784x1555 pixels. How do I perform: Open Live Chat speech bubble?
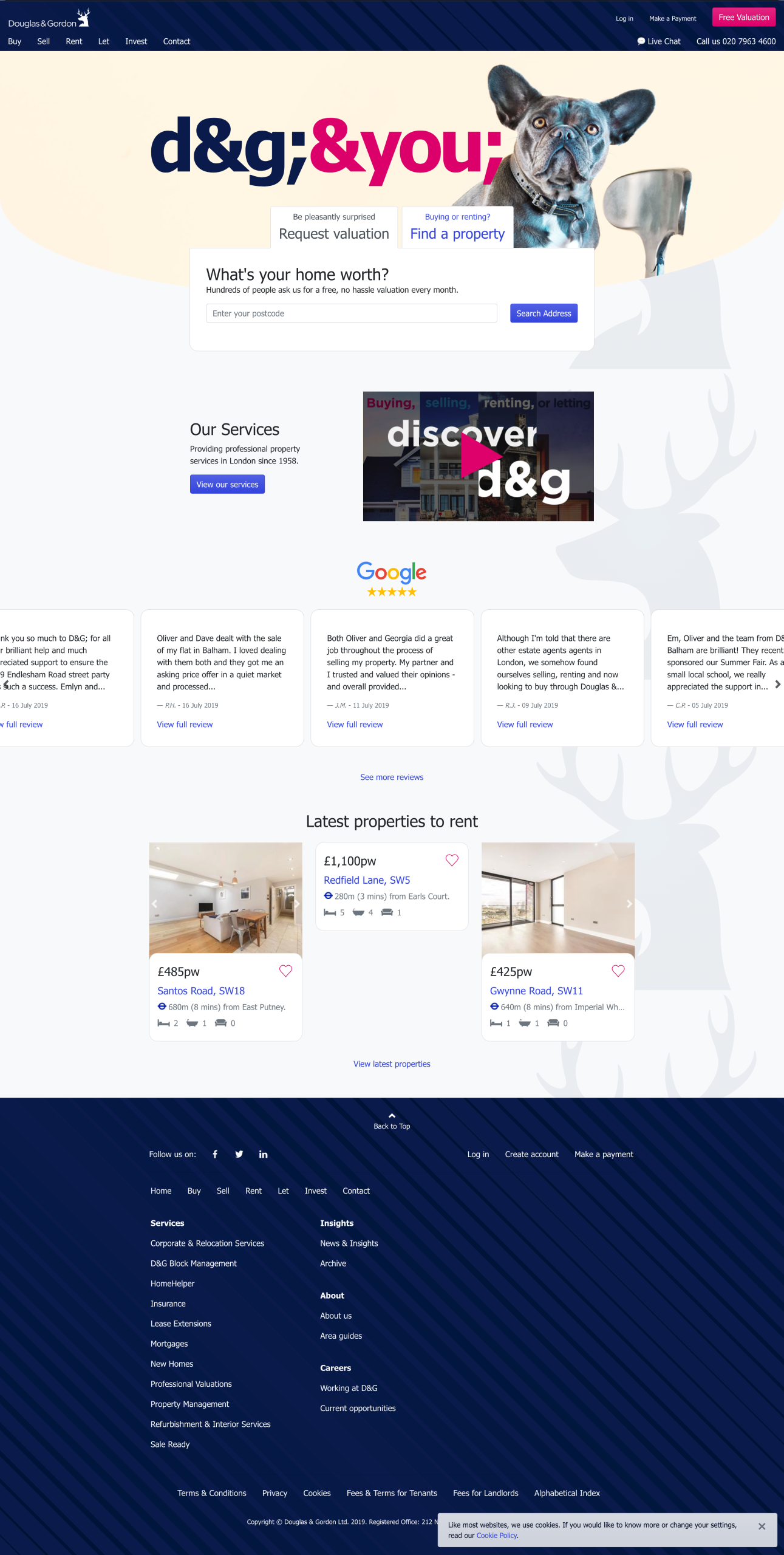(641, 41)
